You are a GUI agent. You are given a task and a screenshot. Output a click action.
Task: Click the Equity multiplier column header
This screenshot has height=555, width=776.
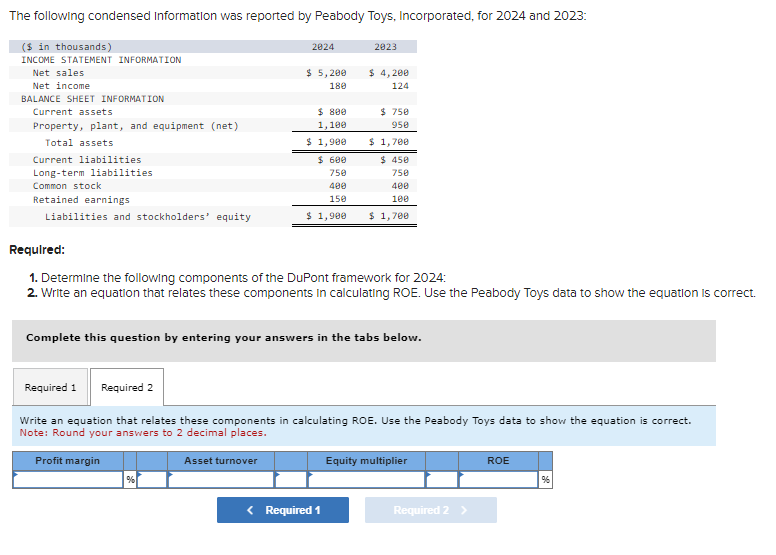[x=366, y=461]
